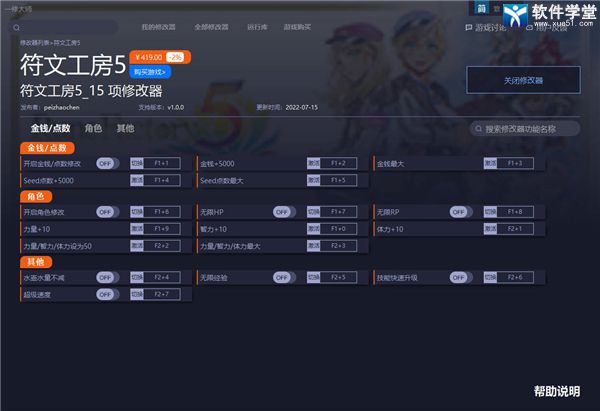Select the 其他 tab

tap(126, 128)
